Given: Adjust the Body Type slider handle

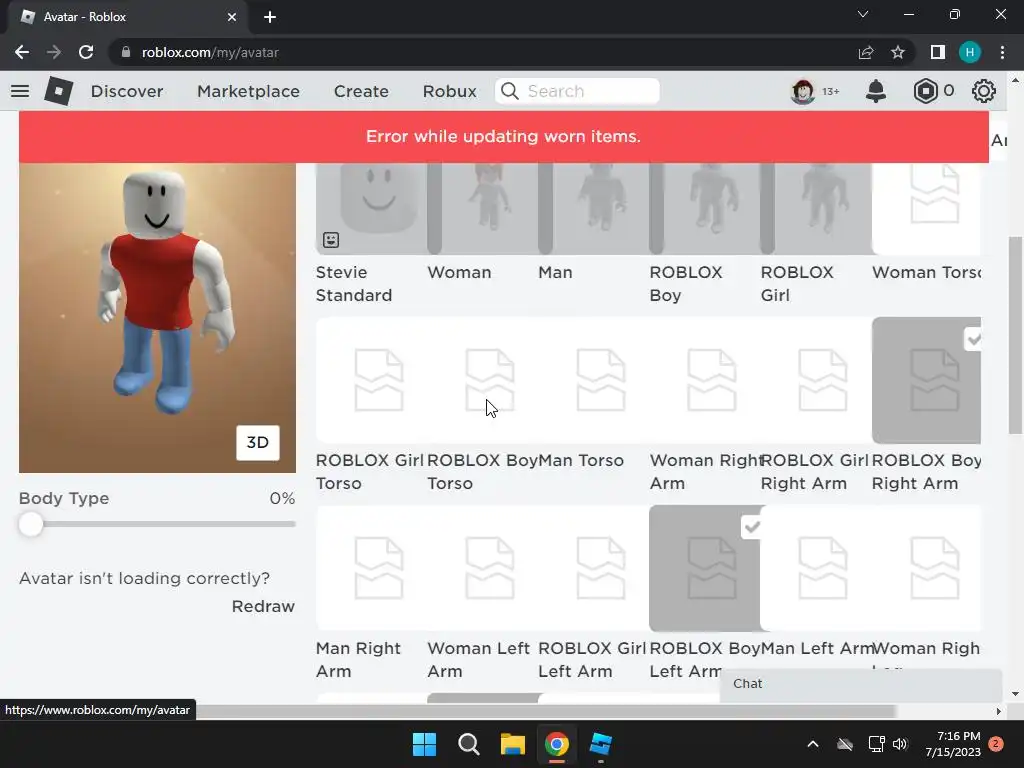Looking at the screenshot, I should pyautogui.click(x=30, y=524).
